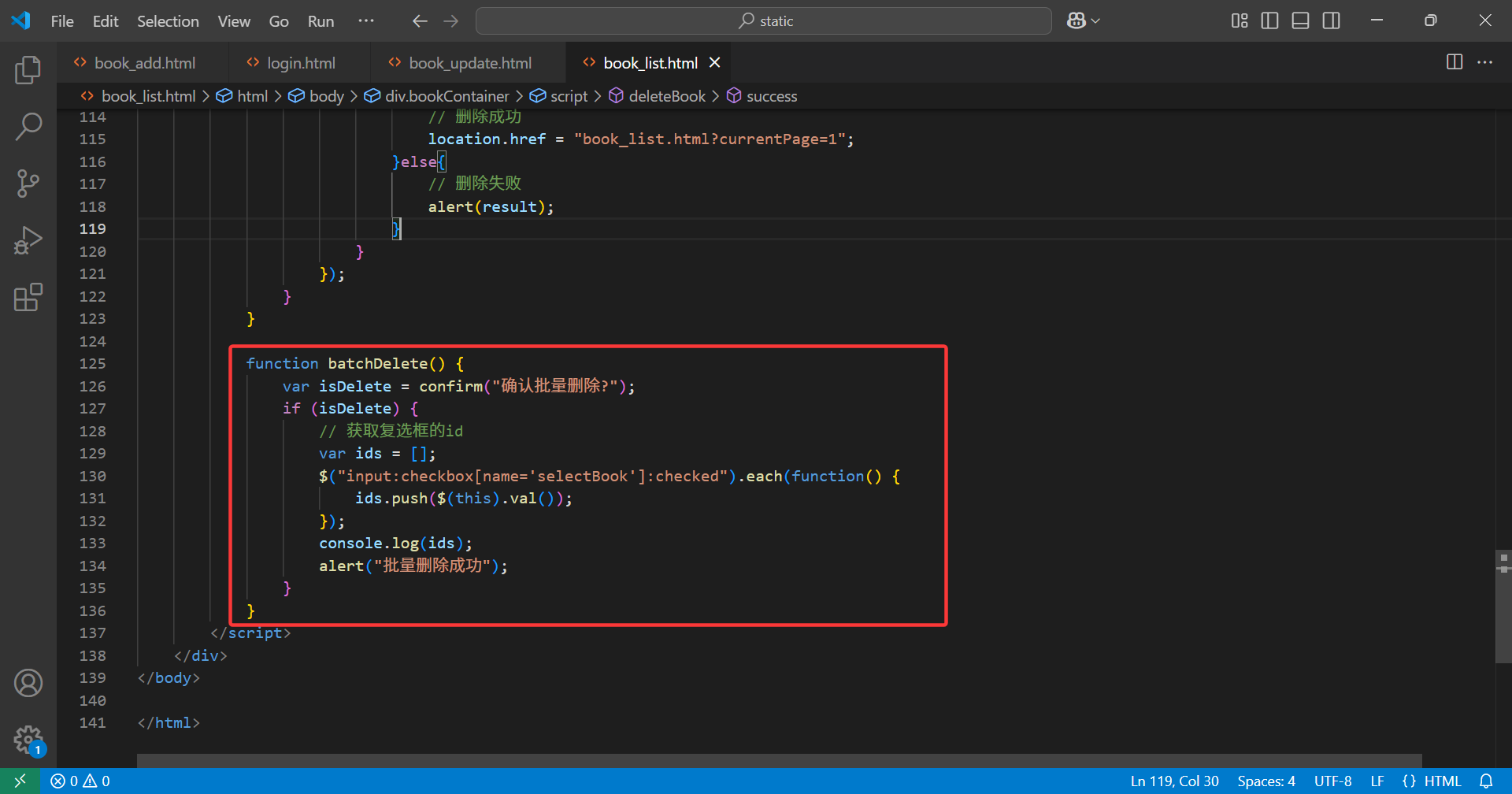Open the Extensions view

tap(28, 297)
